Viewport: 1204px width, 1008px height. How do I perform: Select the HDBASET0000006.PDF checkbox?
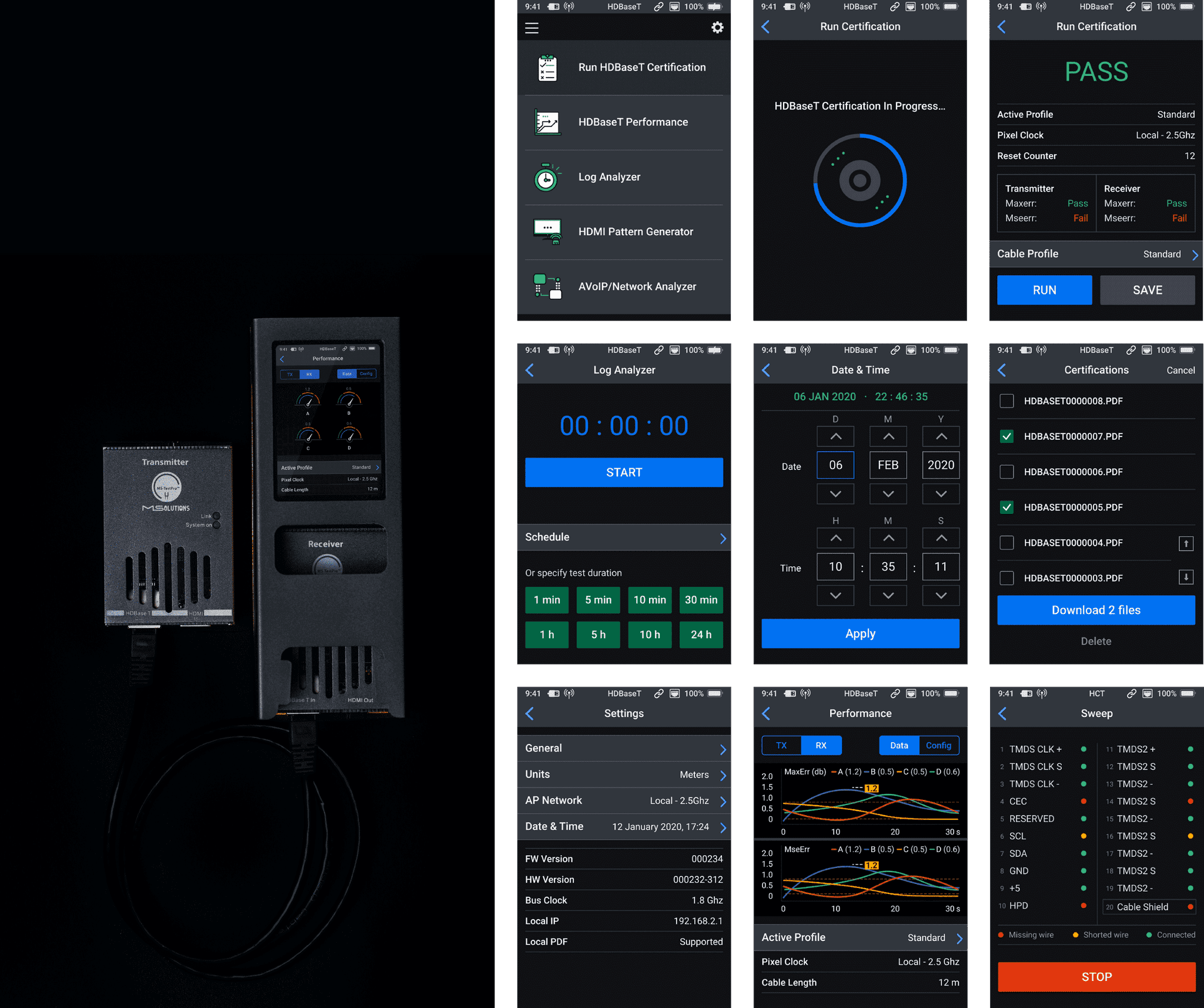coord(1006,472)
